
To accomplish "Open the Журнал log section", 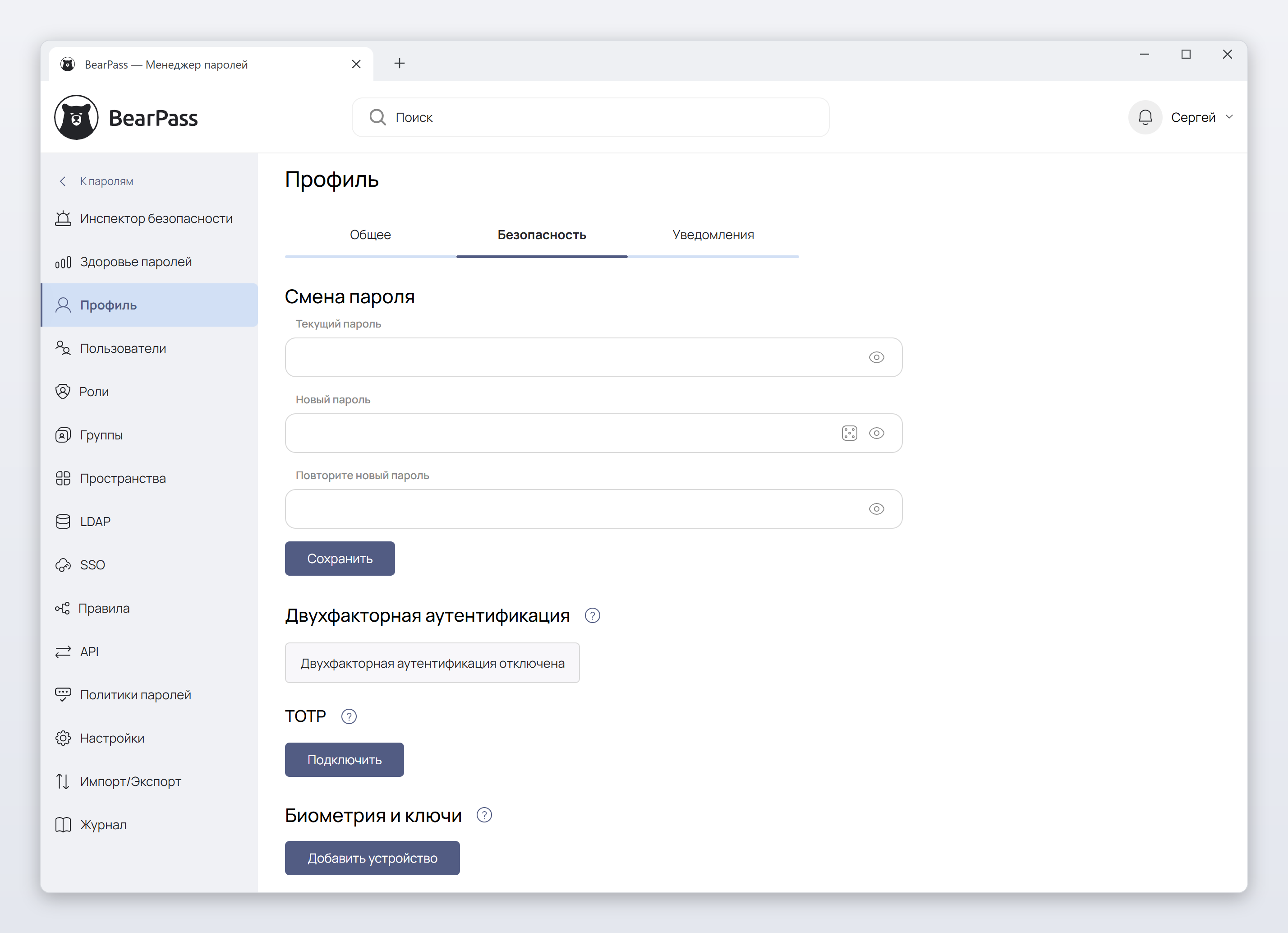I will click(x=149, y=824).
